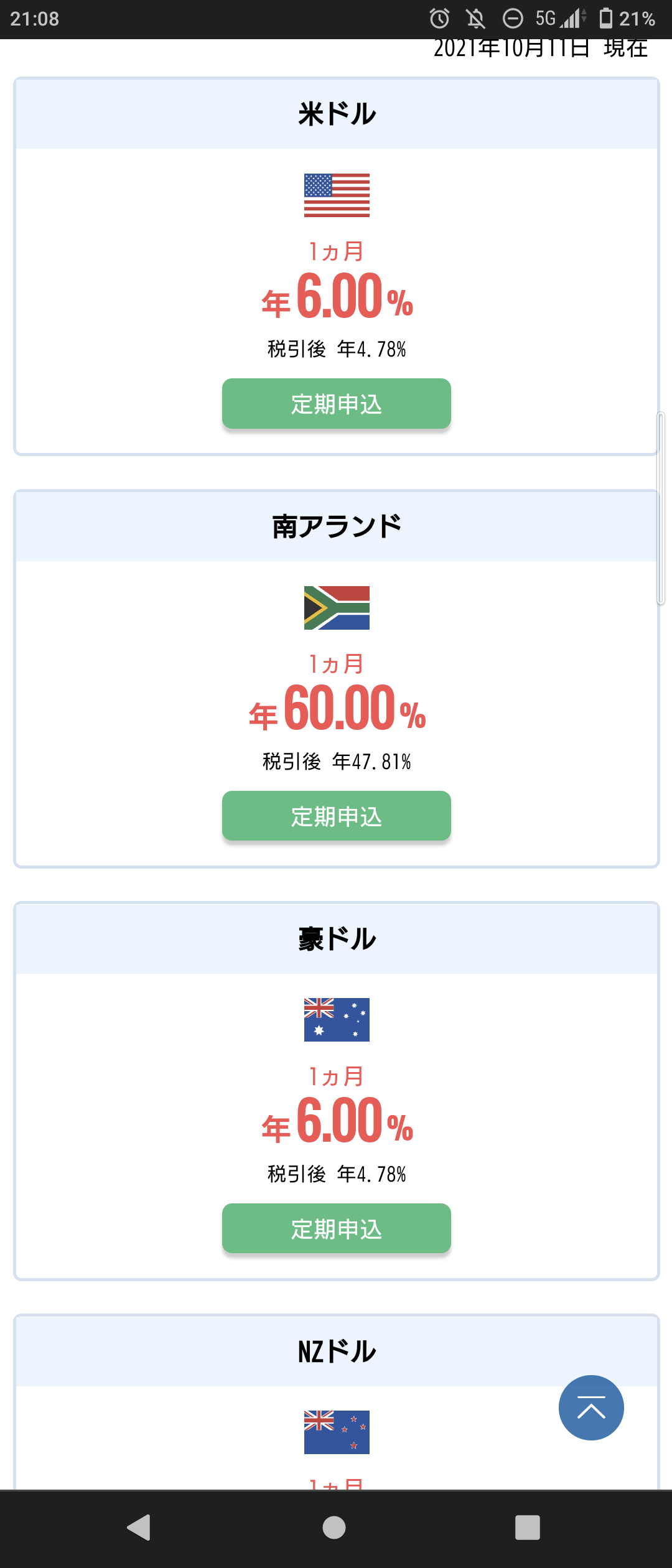
Task: Select the 豪ドル card header
Action: [x=337, y=938]
